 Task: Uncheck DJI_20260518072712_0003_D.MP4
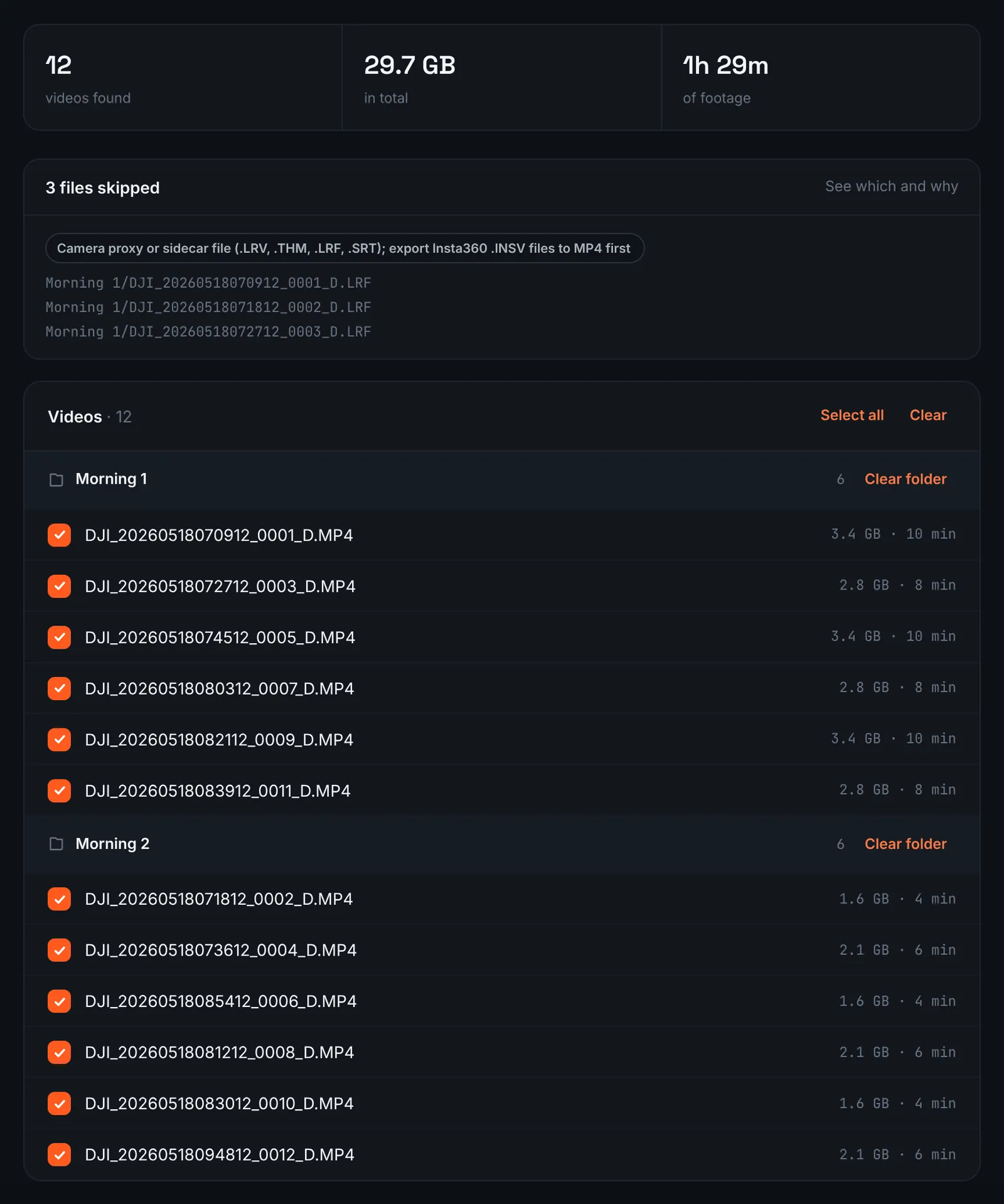click(x=59, y=586)
